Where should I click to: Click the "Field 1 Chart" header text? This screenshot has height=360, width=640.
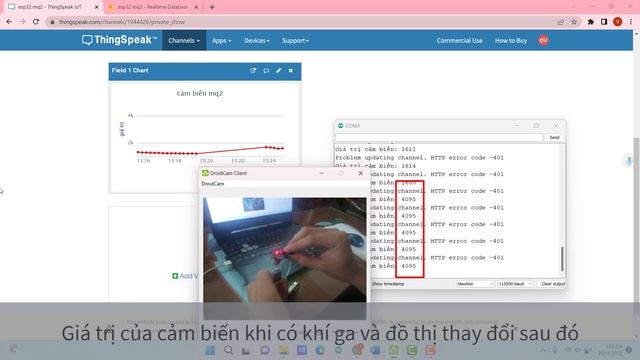point(130,70)
